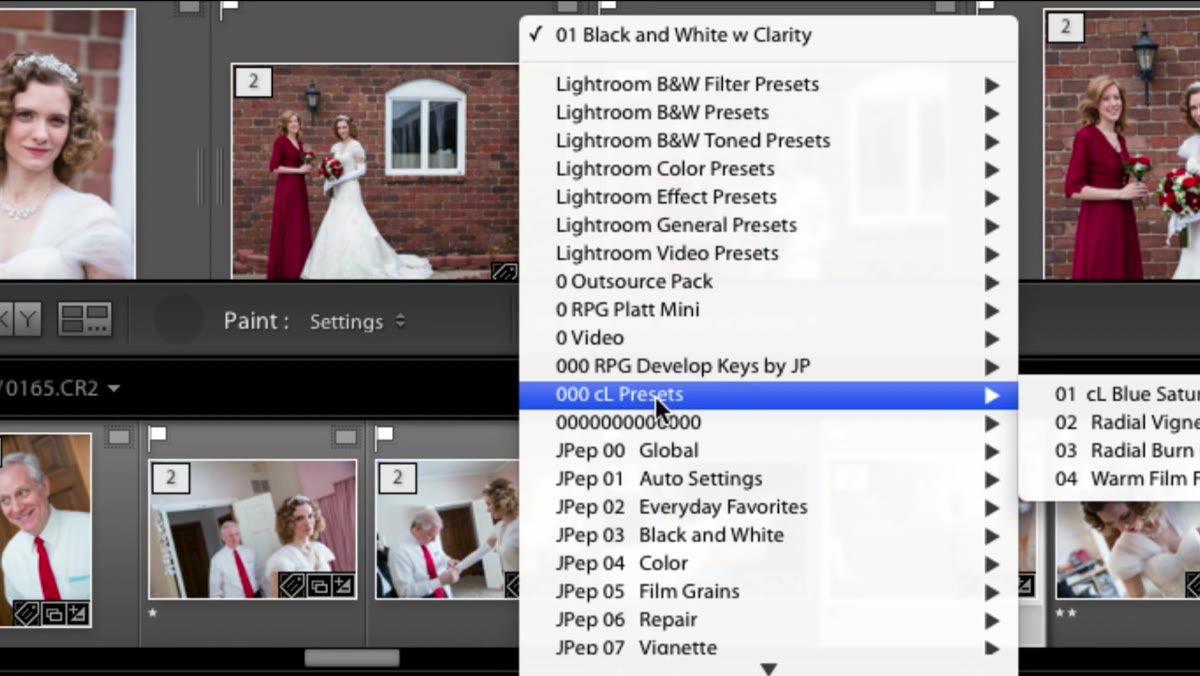Image resolution: width=1200 pixels, height=676 pixels.
Task: Open the 0 Video preset folder
Action: (768, 338)
